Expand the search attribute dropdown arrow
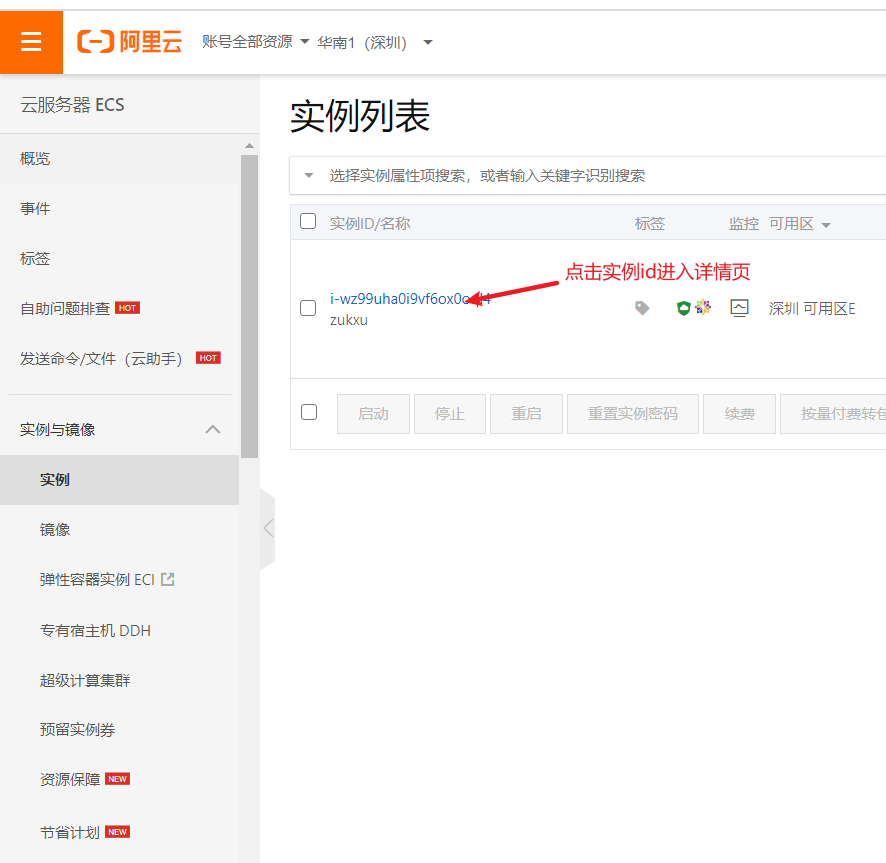The width and height of the screenshot is (886, 863). (x=309, y=175)
